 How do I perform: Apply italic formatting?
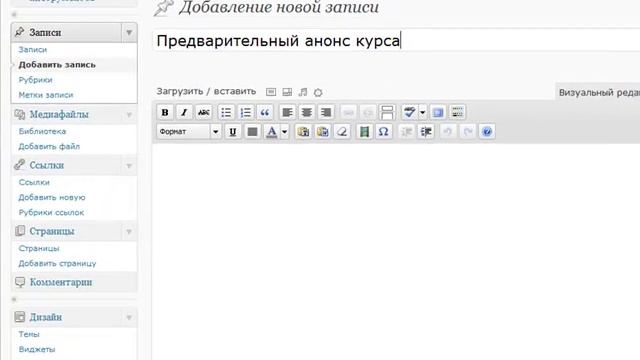pos(184,112)
